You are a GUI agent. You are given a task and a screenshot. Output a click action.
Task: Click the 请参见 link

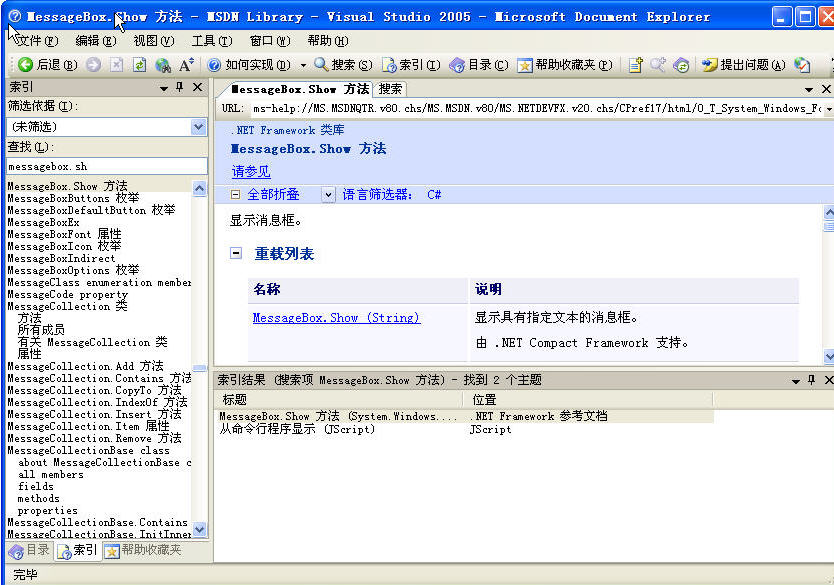pos(251,172)
